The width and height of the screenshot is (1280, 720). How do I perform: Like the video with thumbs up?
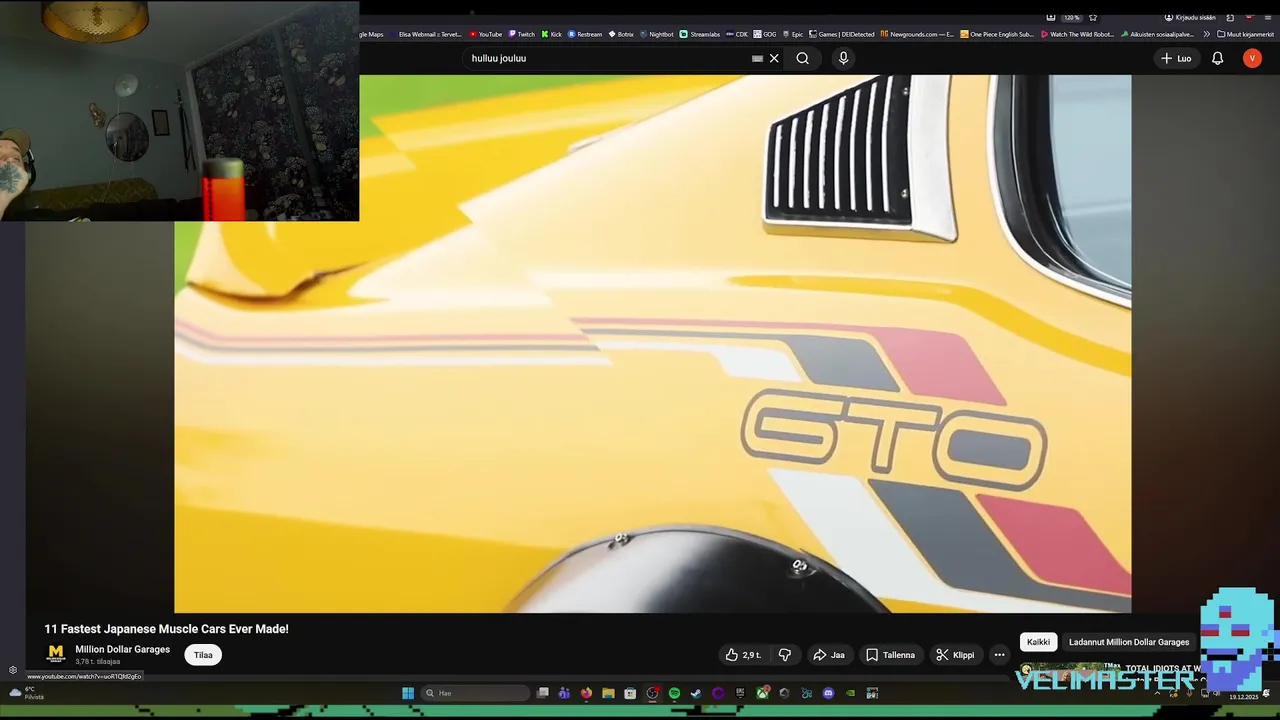[x=743, y=655]
